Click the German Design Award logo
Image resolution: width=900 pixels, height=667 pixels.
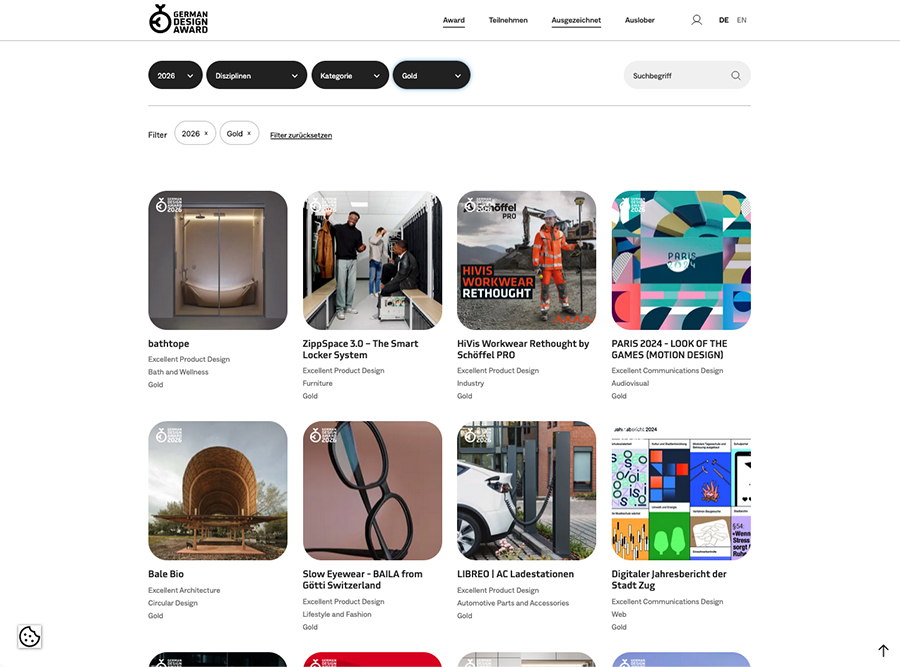click(x=179, y=19)
